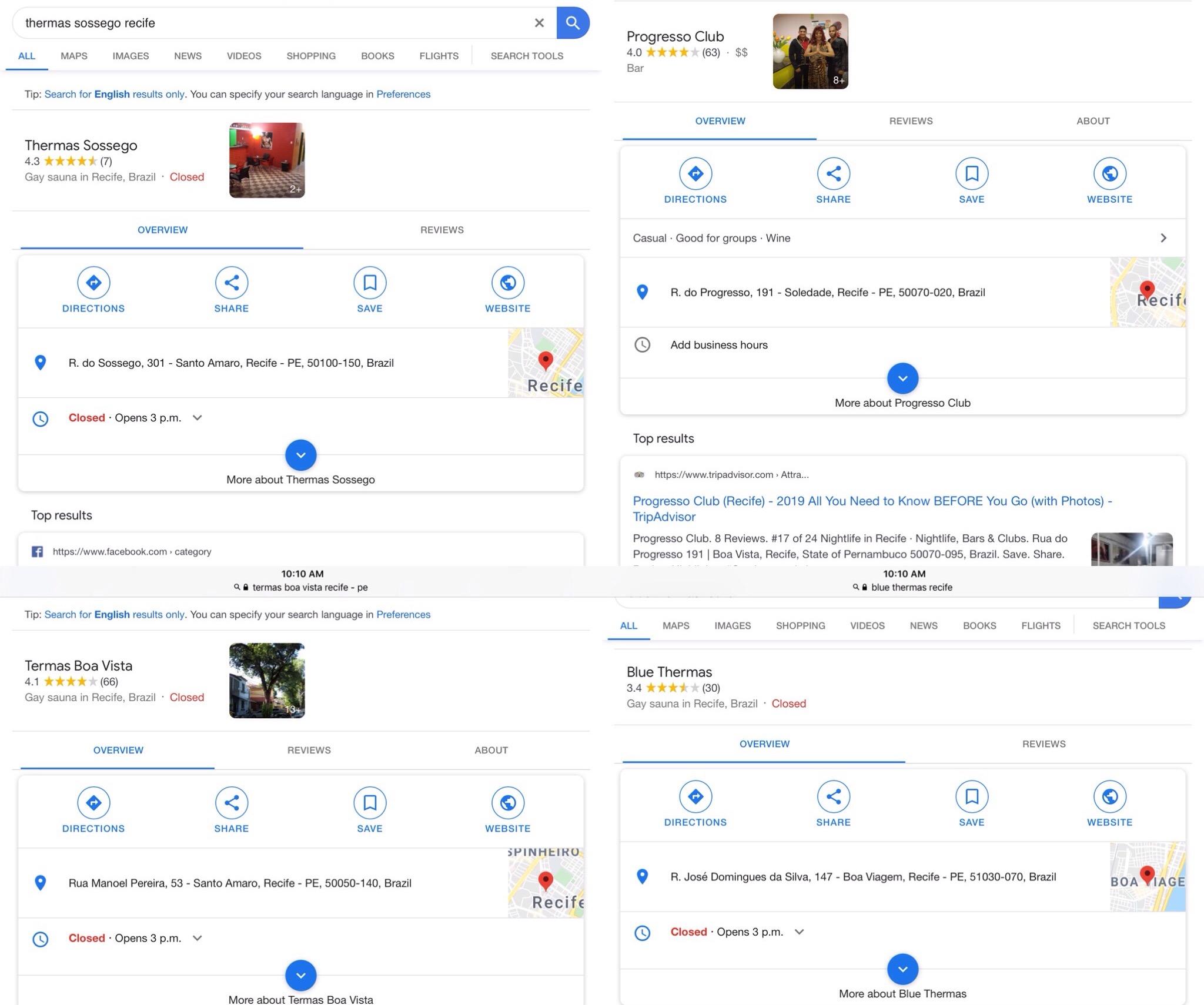Image resolution: width=1204 pixels, height=1005 pixels.
Task: Click Share icon for Termas Boa Vista
Action: pos(232,803)
